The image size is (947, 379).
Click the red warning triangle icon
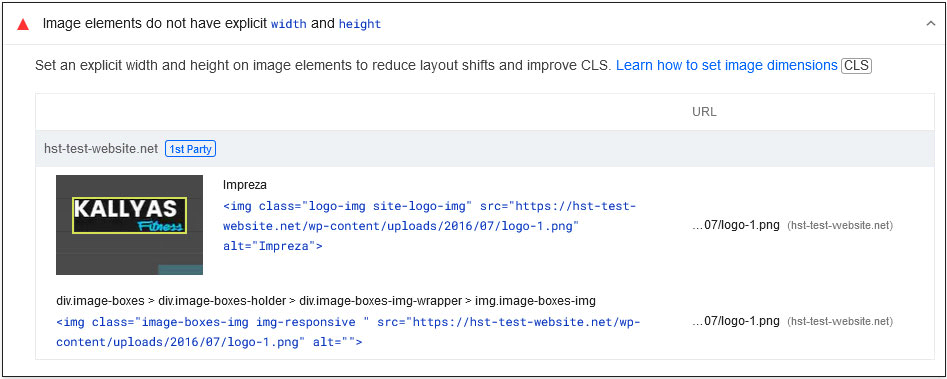tap(23, 25)
